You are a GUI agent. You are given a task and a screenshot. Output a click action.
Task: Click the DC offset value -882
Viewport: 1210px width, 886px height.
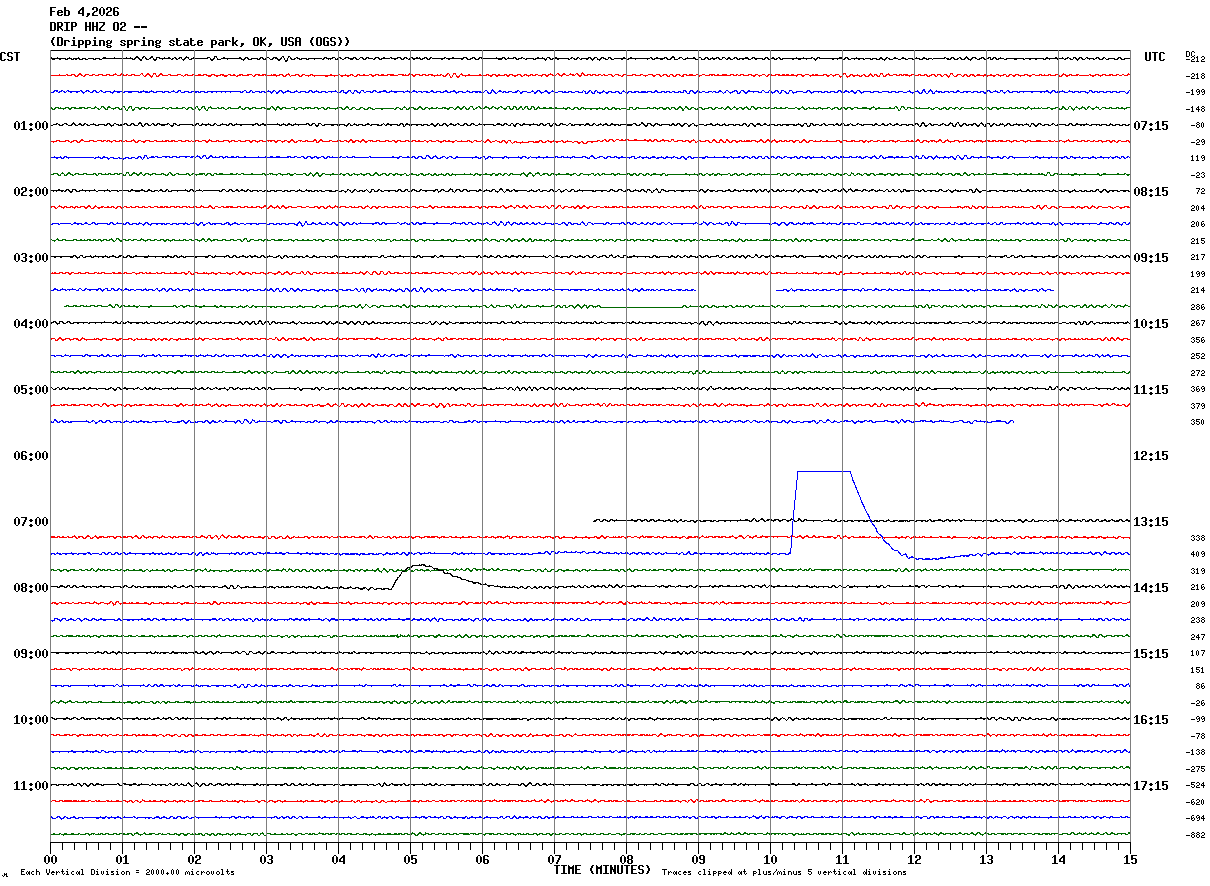pyautogui.click(x=1196, y=835)
